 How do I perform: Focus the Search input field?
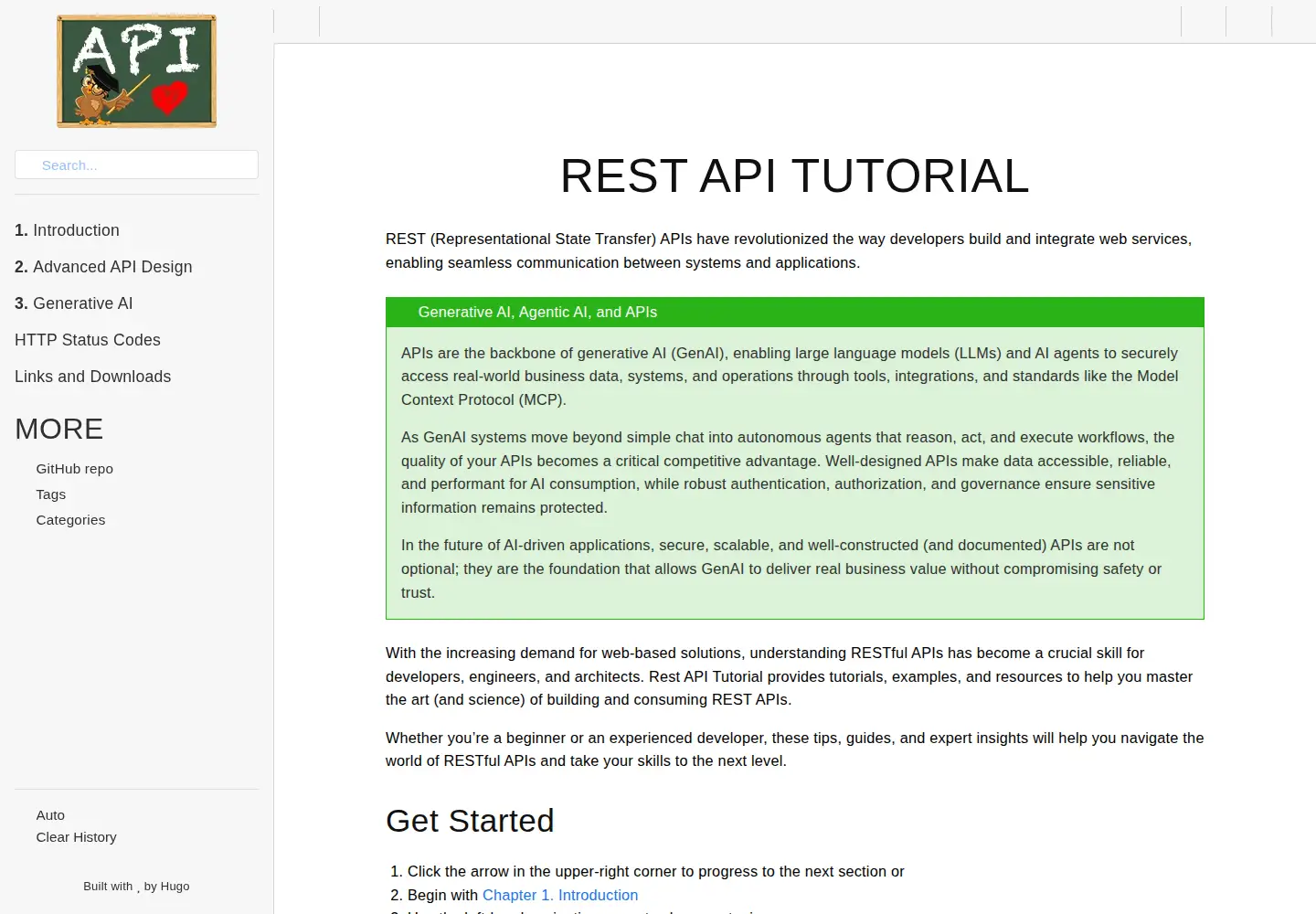coord(136,165)
